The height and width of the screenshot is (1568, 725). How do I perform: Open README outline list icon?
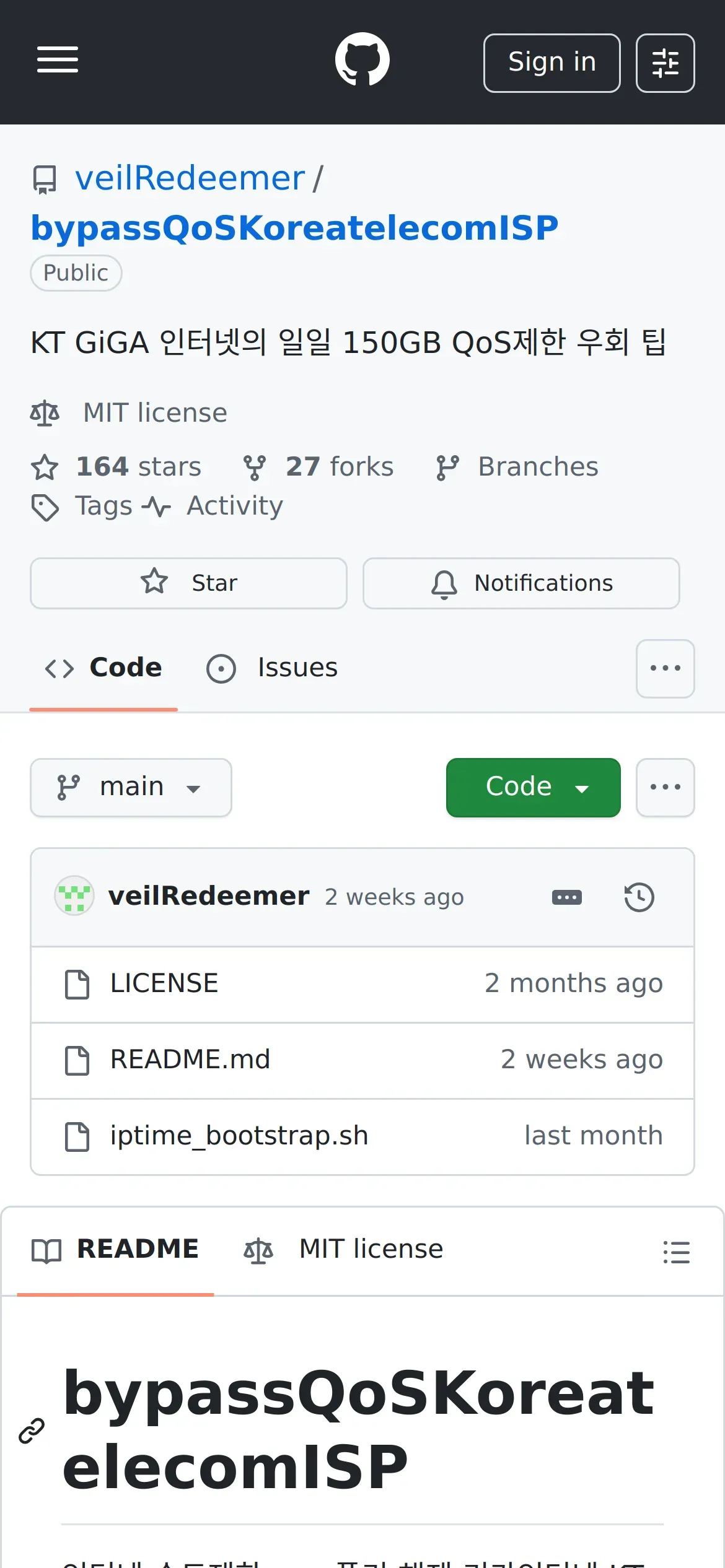[676, 1252]
